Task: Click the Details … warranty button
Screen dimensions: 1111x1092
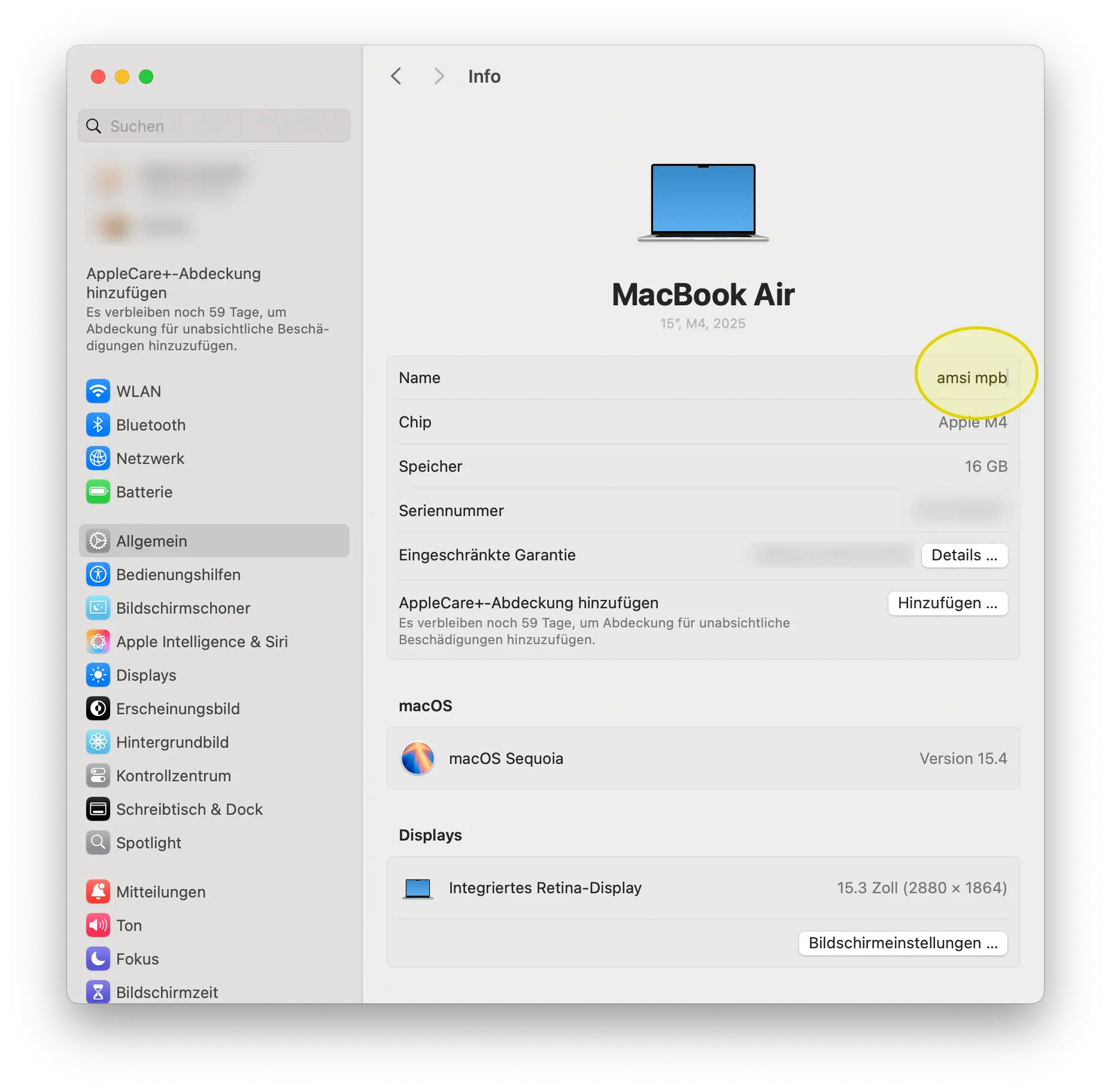Action: 964,555
